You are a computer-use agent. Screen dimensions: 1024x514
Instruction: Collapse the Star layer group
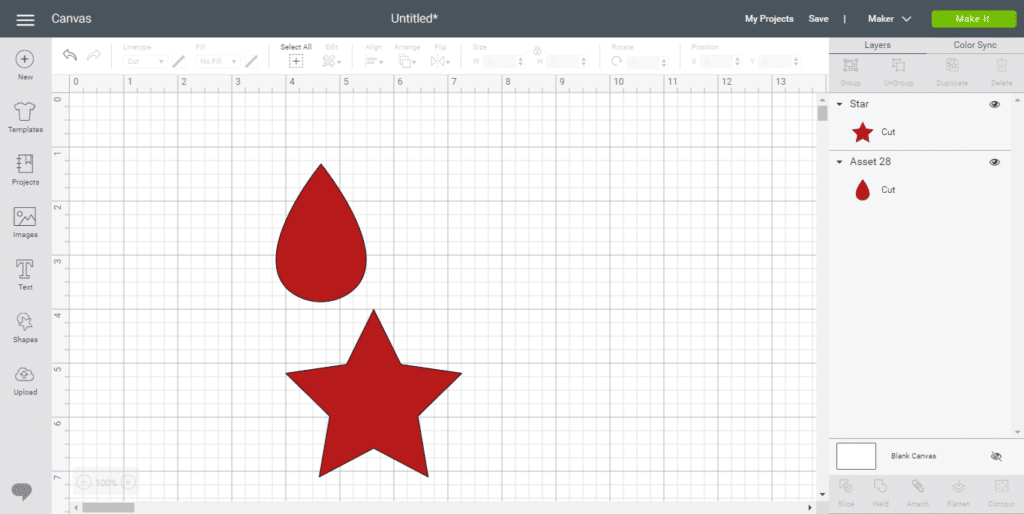click(839, 104)
